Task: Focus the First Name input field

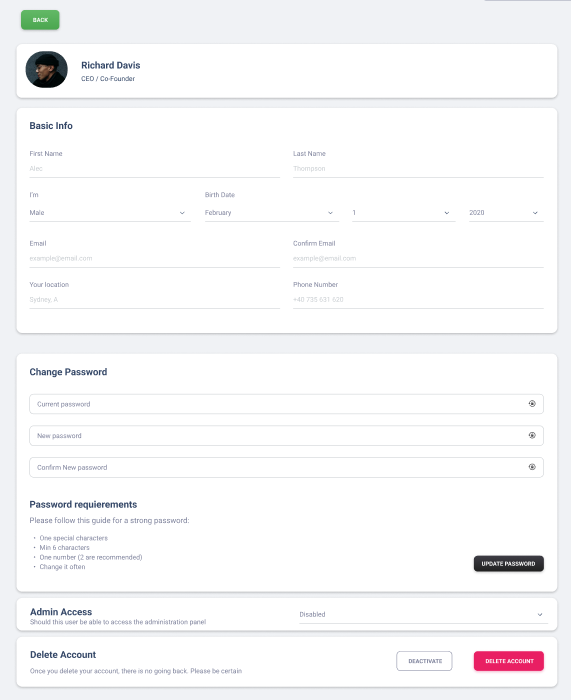Action: coord(154,169)
